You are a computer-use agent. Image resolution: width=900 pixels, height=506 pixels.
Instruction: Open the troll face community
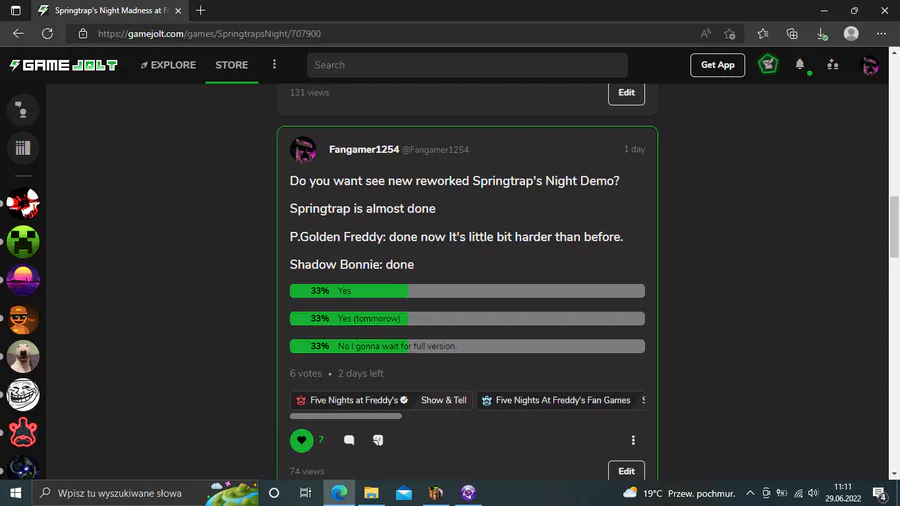point(23,395)
